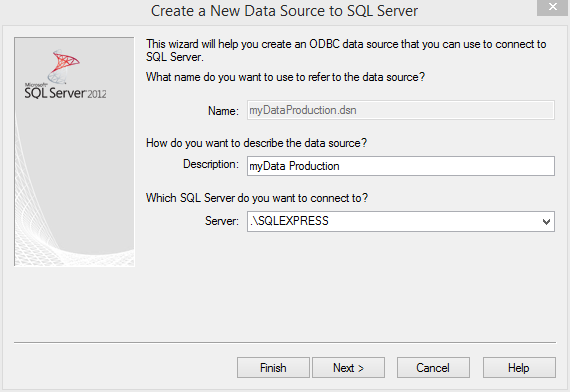The width and height of the screenshot is (570, 392).
Task: Click 'What name do you want to use' question text
Action: (x=285, y=77)
